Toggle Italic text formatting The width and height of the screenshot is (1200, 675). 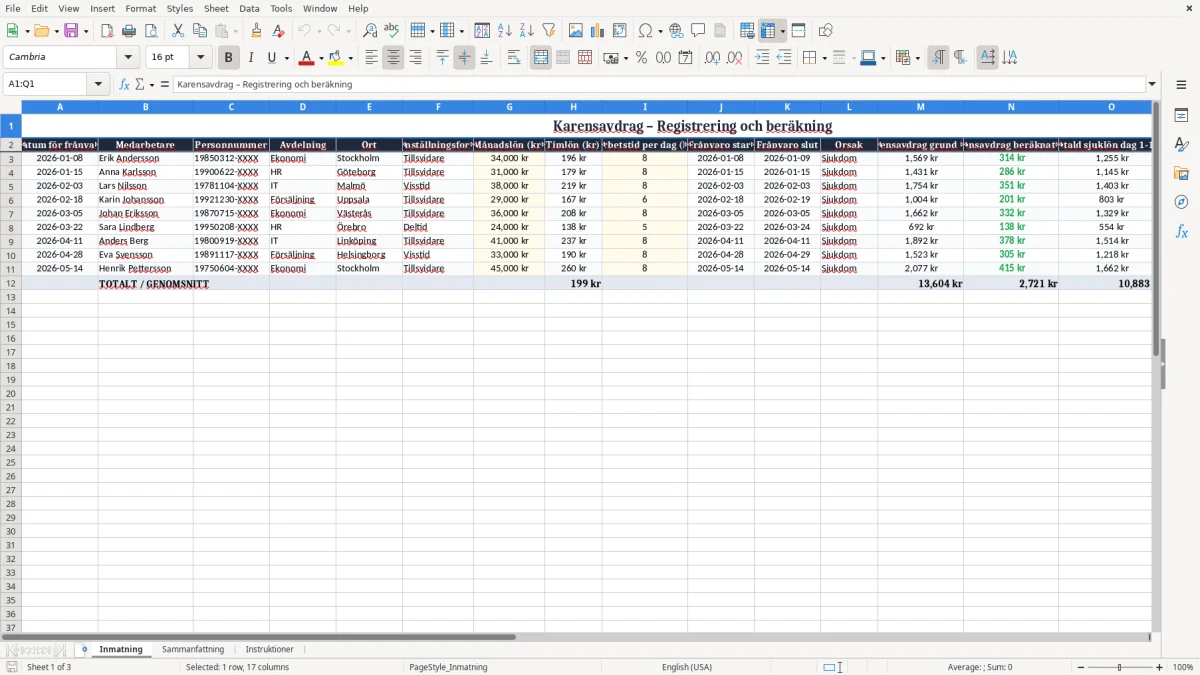(x=251, y=58)
